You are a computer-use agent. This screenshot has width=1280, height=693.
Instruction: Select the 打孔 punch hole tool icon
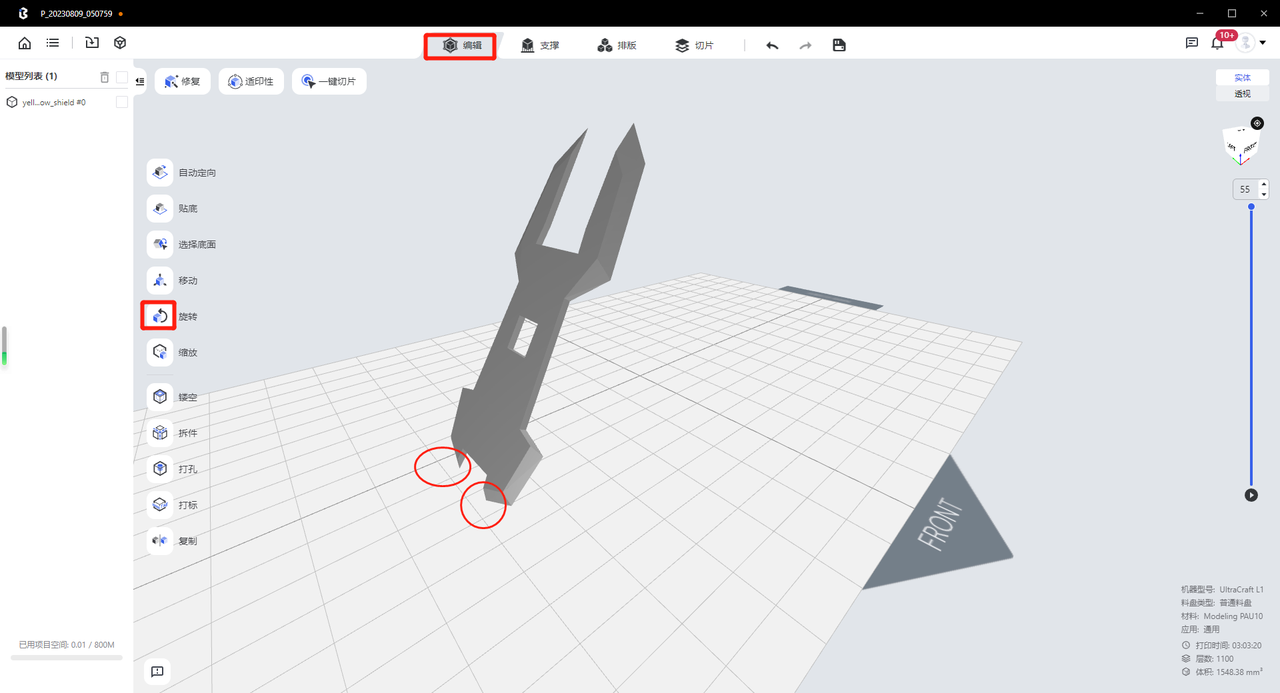(x=160, y=469)
